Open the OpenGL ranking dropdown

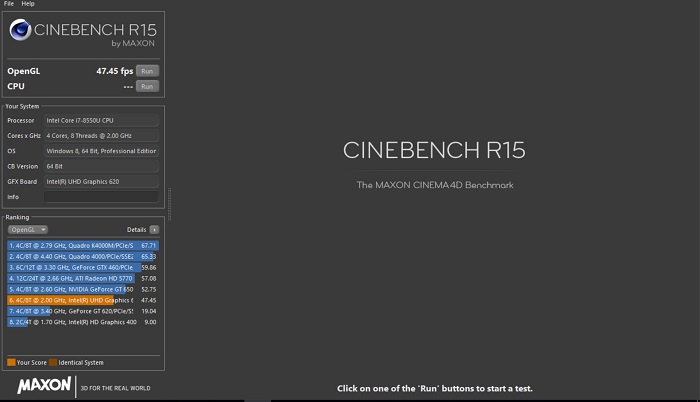tap(28, 230)
